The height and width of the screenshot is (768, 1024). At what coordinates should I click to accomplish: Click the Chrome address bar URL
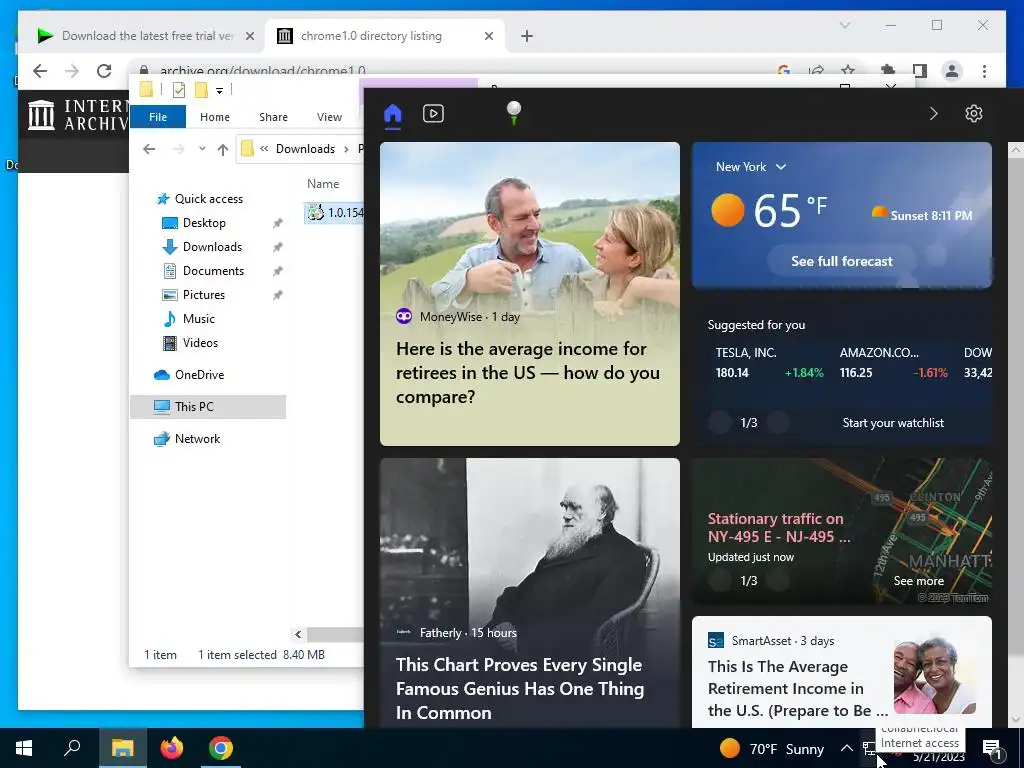[x=263, y=71]
